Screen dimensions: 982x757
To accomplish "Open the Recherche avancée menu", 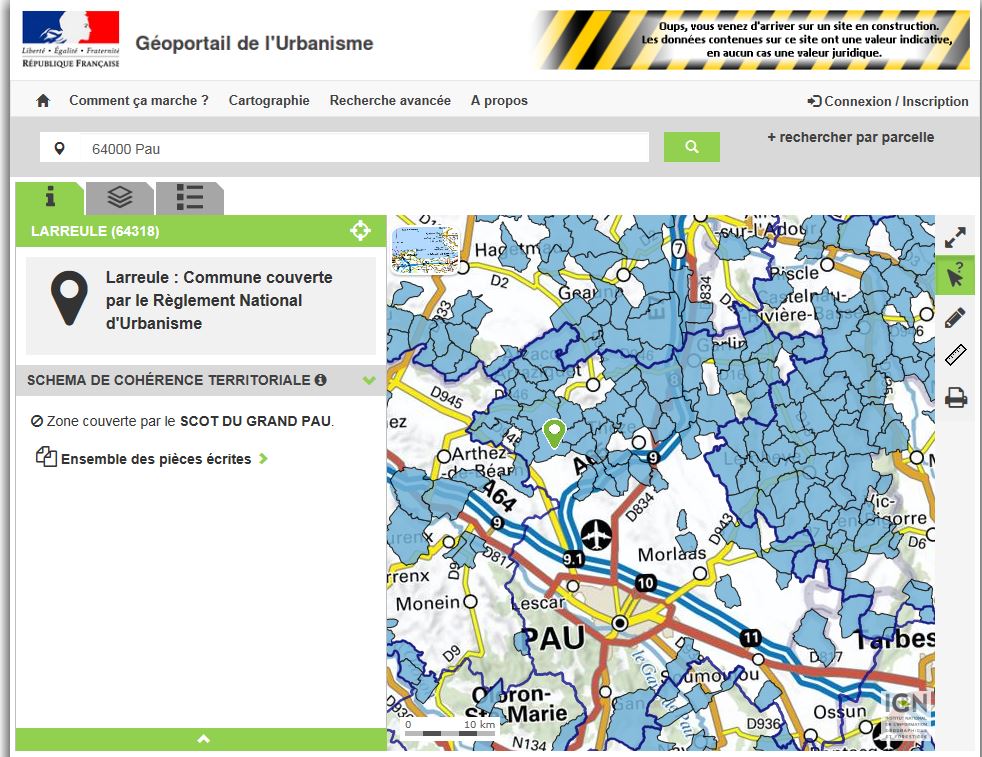I will click(390, 101).
